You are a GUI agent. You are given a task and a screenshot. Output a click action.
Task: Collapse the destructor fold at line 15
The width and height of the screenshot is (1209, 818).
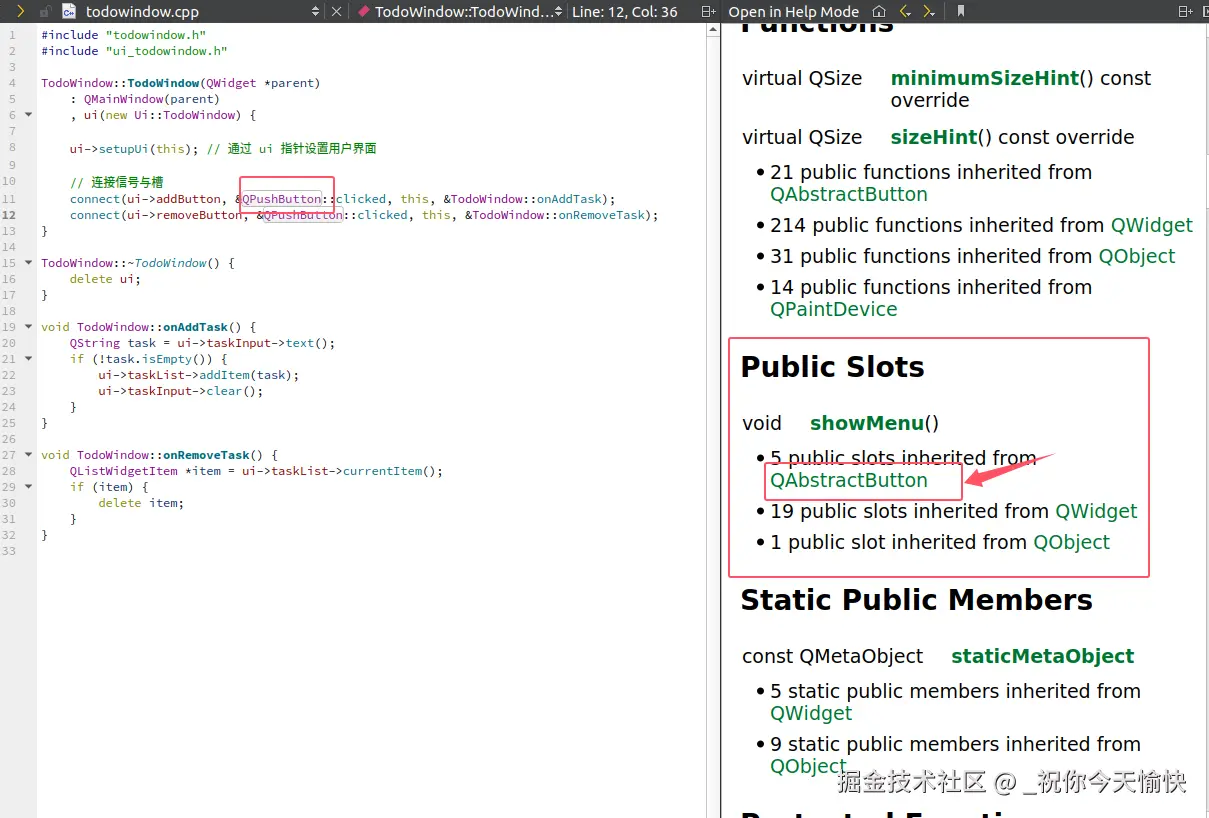pos(28,262)
